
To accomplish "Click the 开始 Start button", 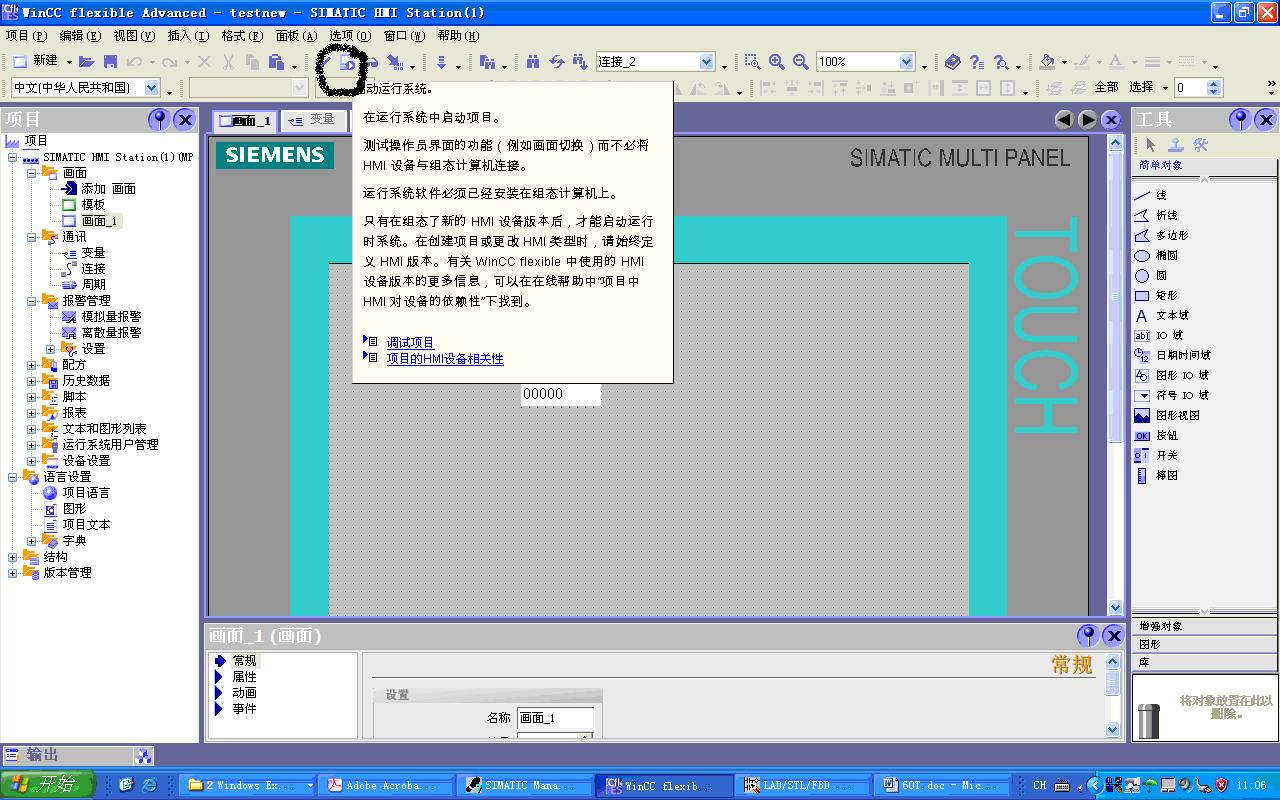I will point(48,785).
